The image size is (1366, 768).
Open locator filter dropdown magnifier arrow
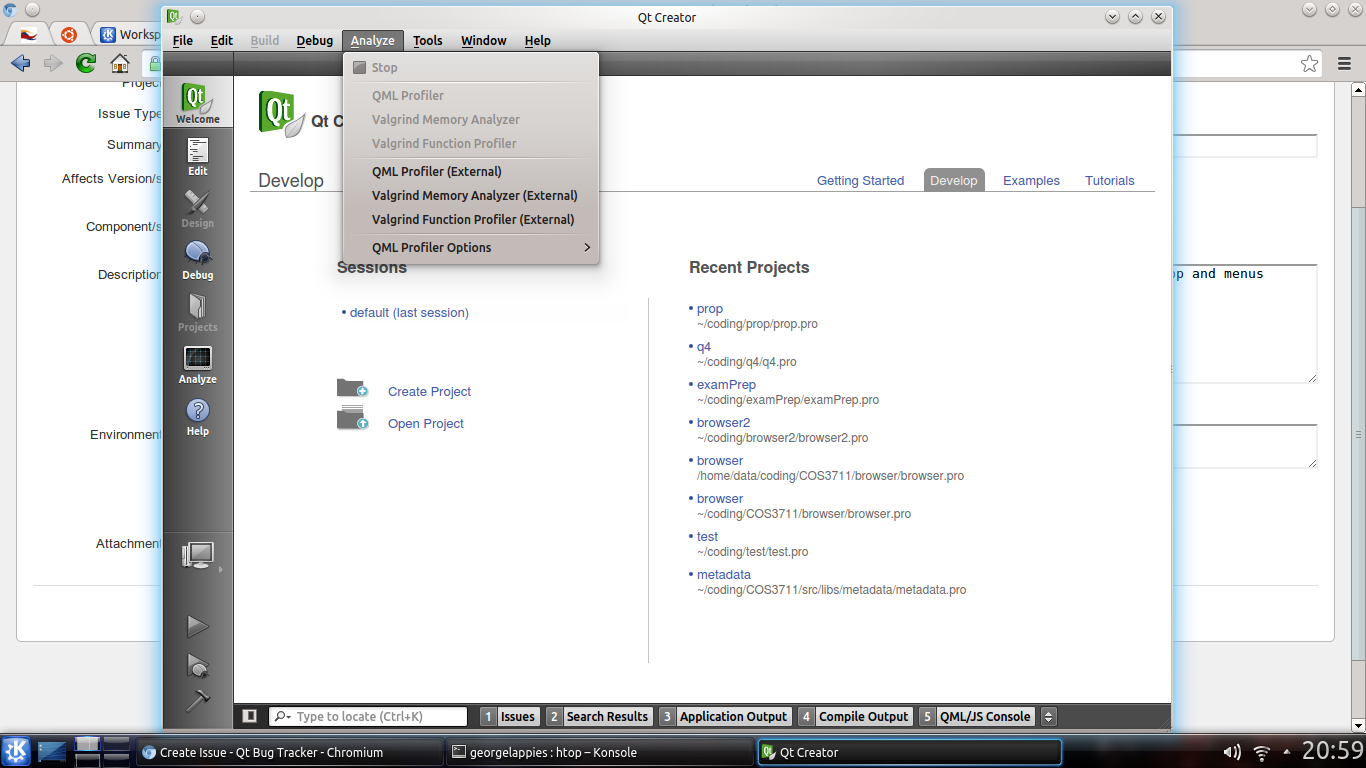click(282, 716)
